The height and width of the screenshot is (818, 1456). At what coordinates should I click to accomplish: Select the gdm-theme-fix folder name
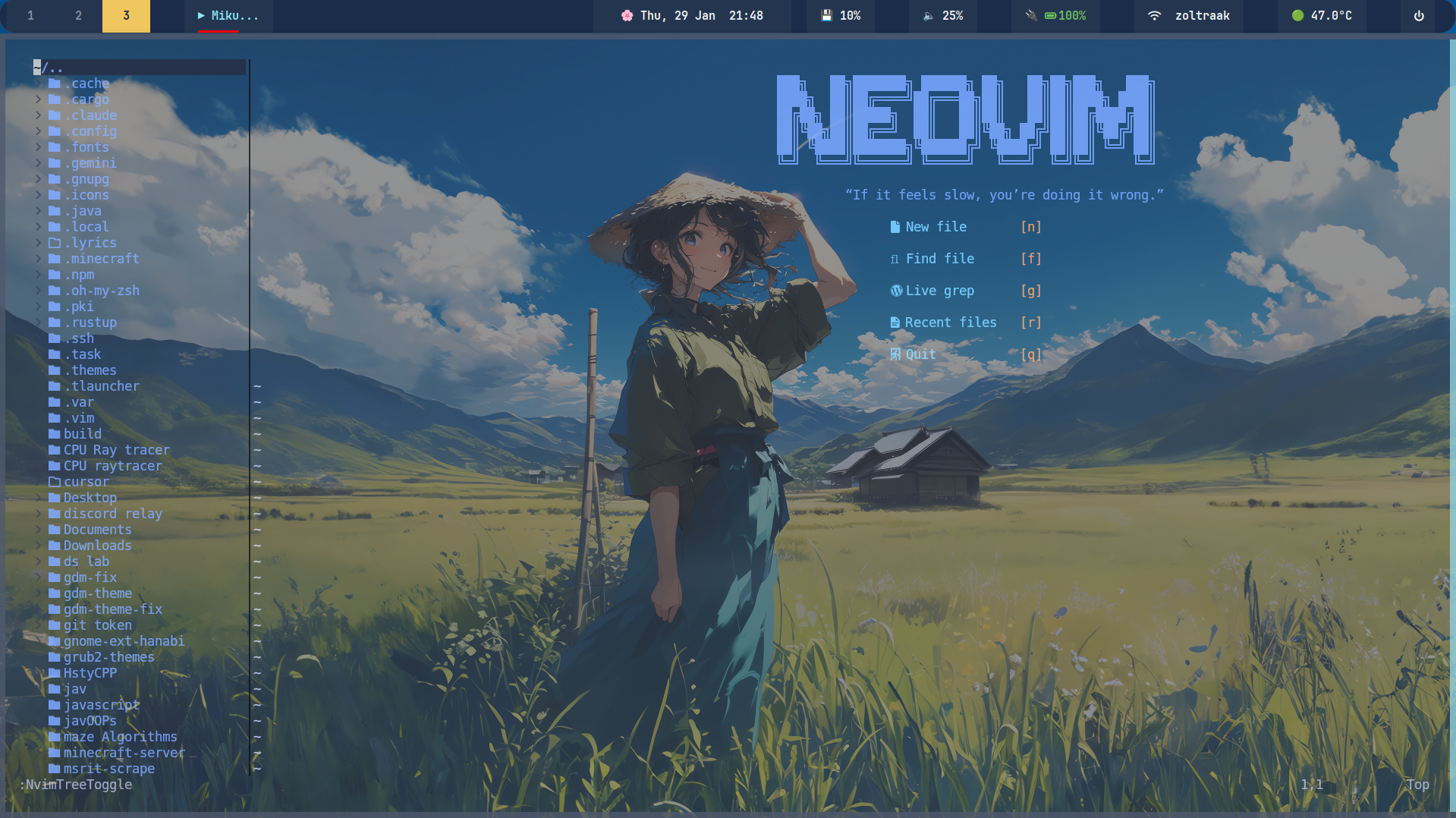[113, 609]
